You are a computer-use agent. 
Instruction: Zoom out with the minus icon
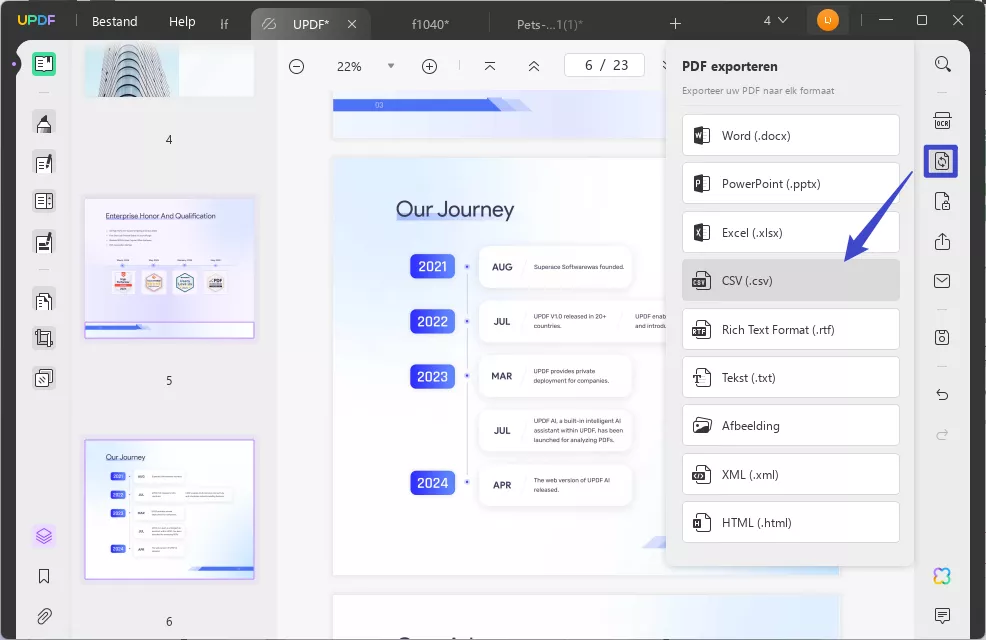pyautogui.click(x=296, y=66)
